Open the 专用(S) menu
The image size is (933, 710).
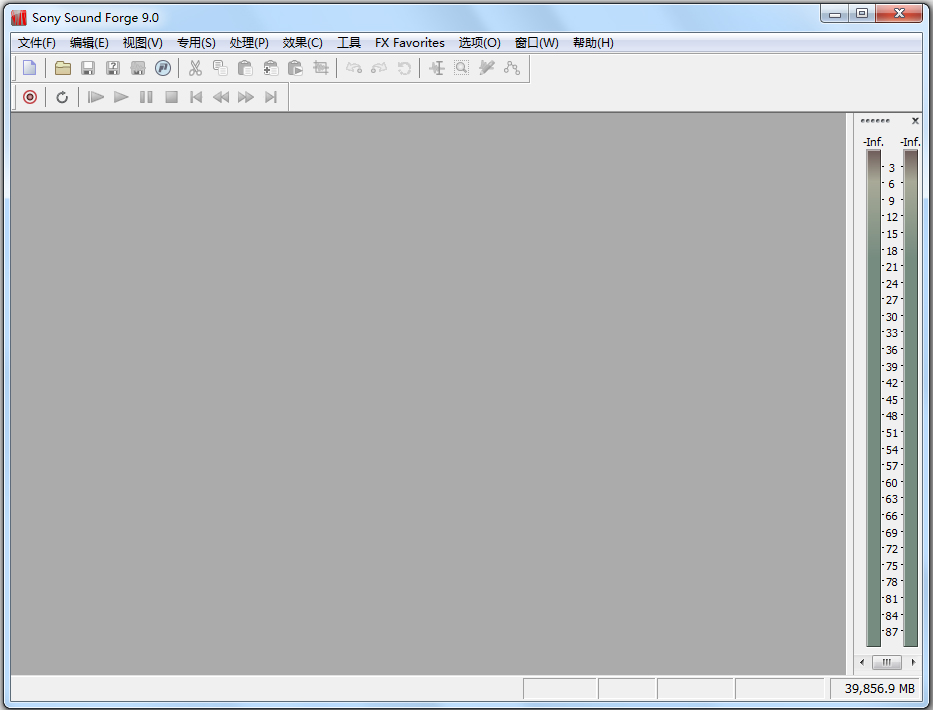(196, 43)
